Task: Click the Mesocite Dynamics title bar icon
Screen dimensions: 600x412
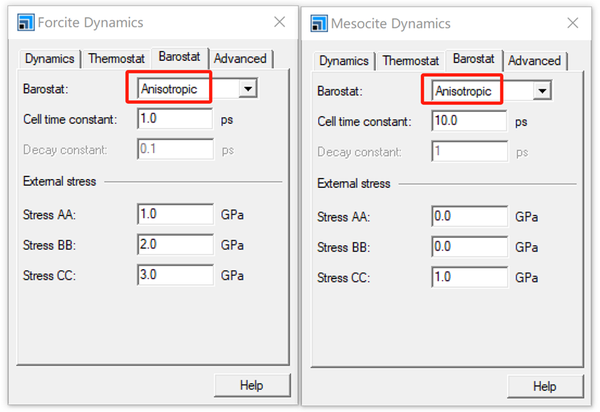Action: (x=319, y=23)
